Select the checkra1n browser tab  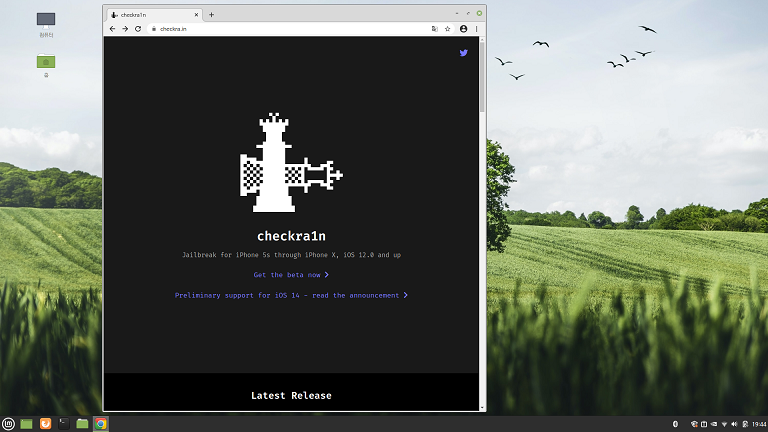154,15
